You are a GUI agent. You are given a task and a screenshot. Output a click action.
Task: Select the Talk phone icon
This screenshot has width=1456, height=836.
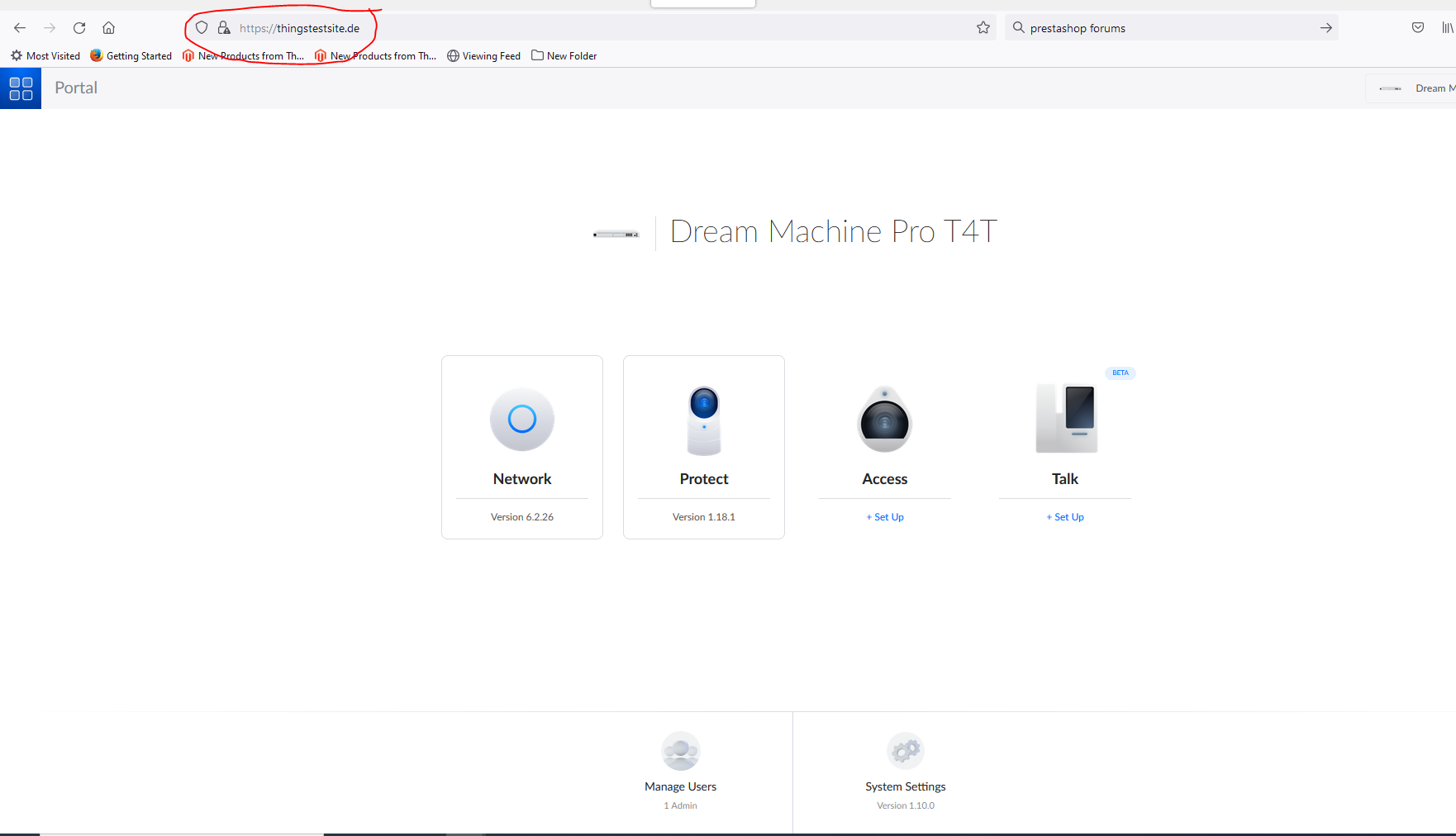(x=1066, y=419)
